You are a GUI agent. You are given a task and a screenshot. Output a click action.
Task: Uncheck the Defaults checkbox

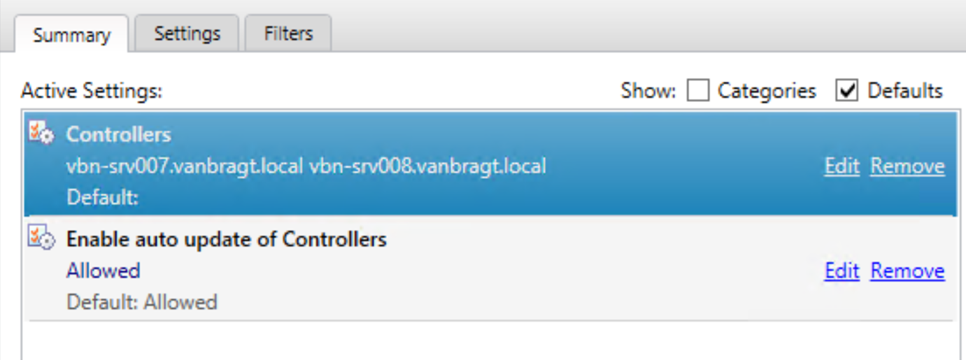click(847, 91)
